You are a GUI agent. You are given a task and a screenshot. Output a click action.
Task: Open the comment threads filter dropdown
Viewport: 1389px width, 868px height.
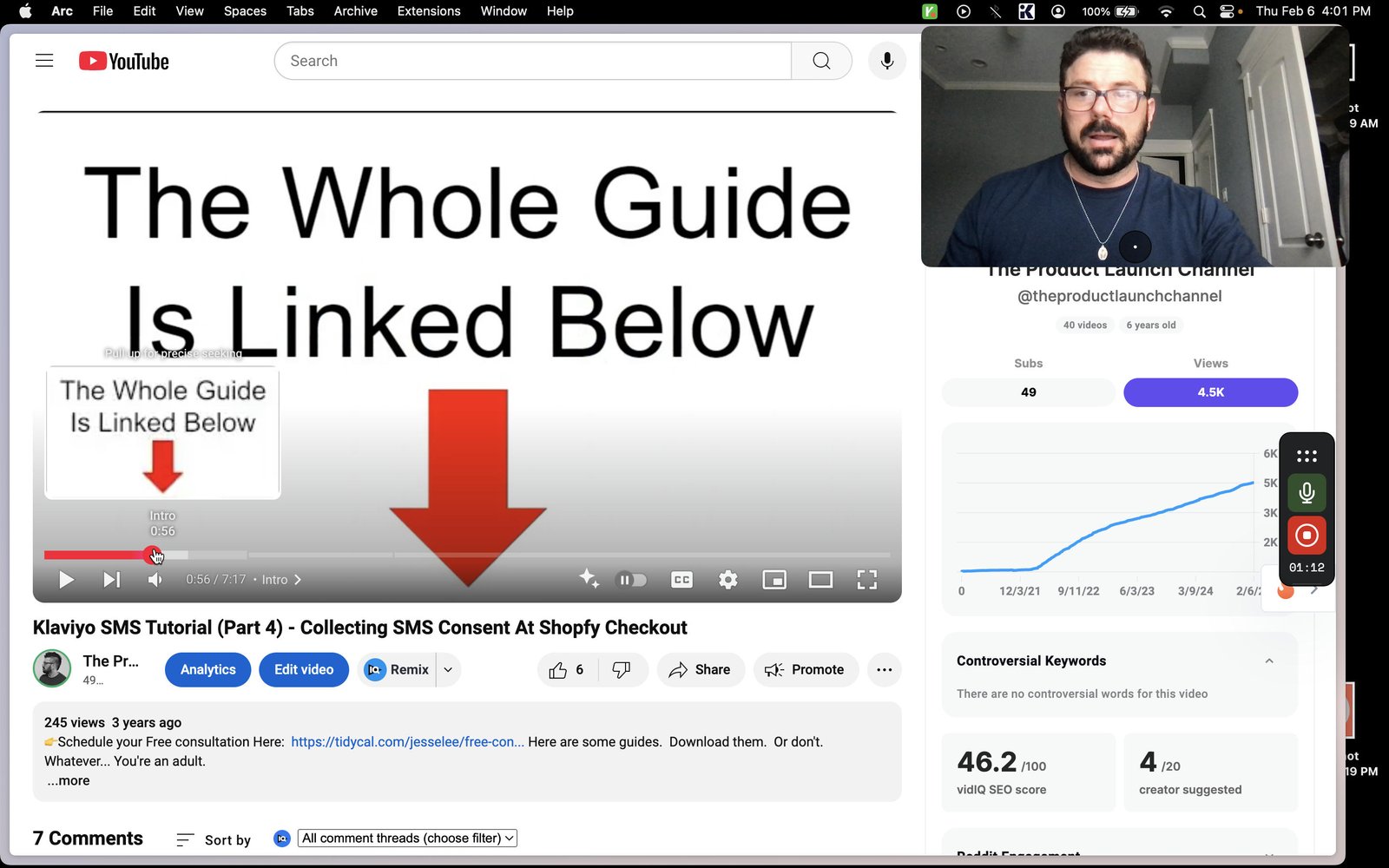tap(407, 838)
